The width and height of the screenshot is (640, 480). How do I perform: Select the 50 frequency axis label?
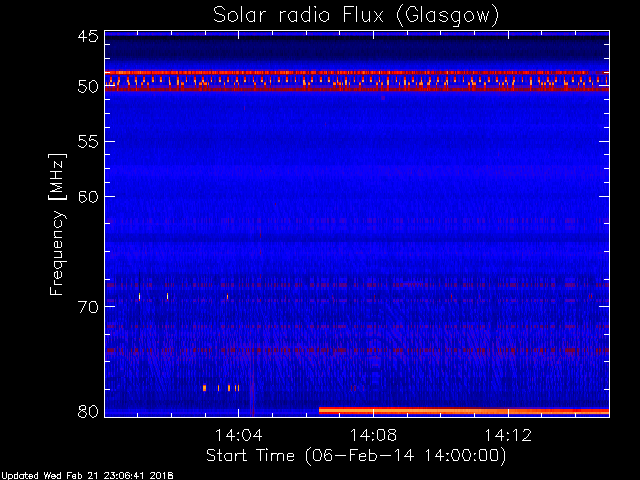click(x=88, y=87)
